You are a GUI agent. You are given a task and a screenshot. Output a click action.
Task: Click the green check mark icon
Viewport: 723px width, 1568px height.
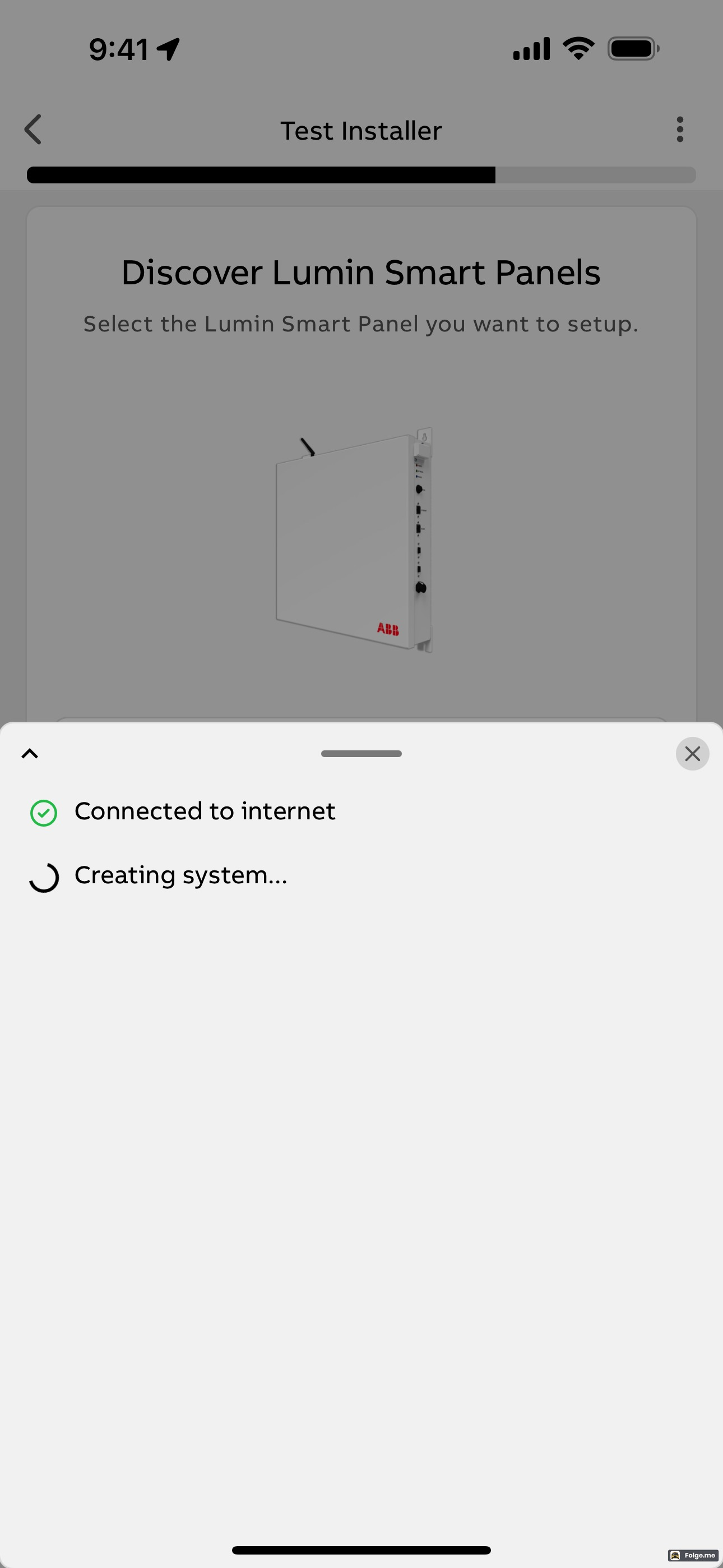tap(44, 813)
